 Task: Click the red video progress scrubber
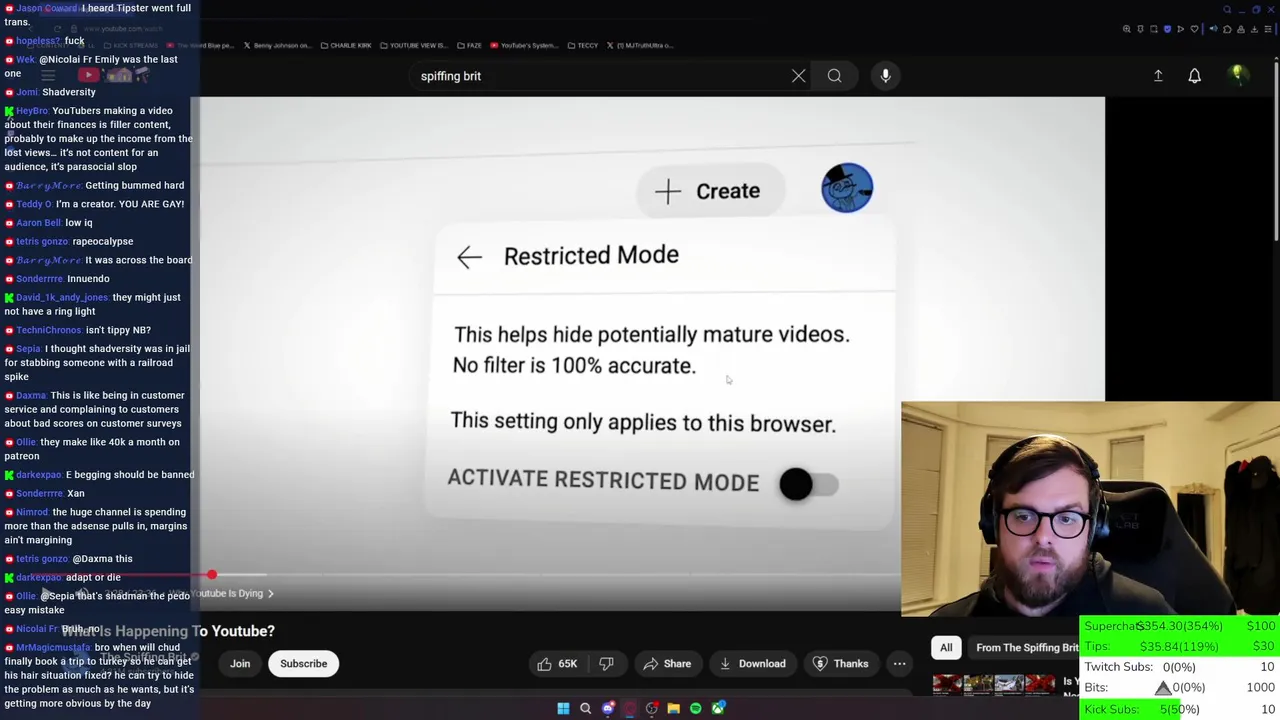(212, 575)
